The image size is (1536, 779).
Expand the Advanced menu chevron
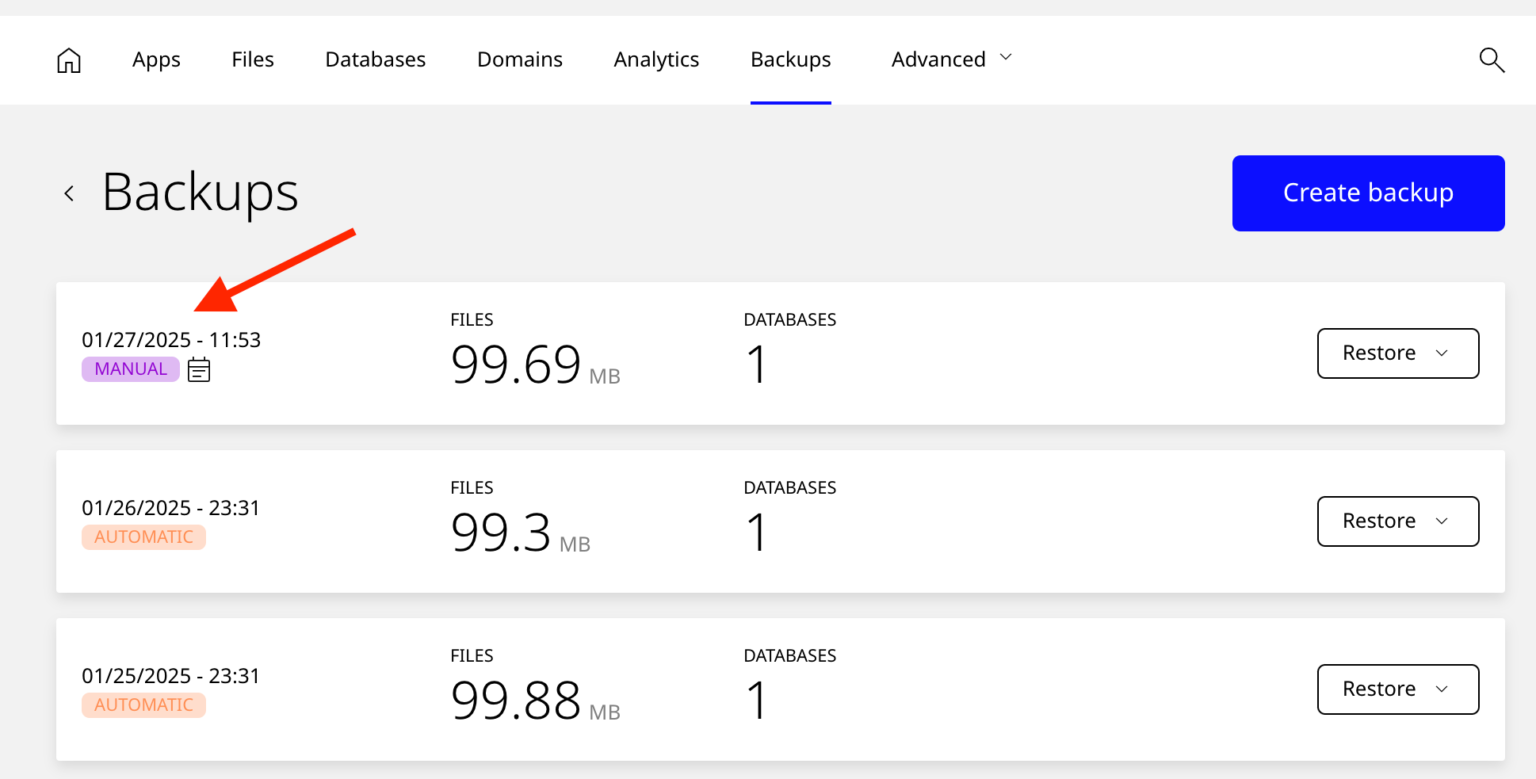tap(1006, 58)
